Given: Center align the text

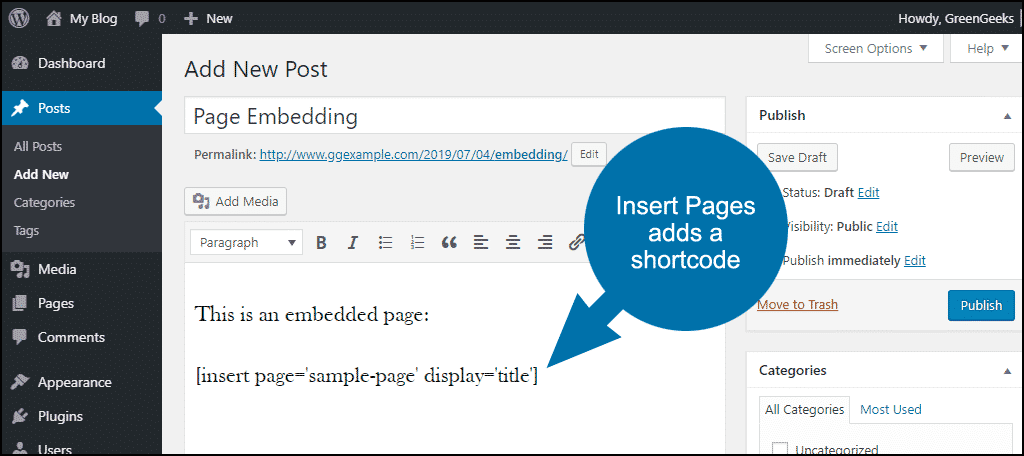Looking at the screenshot, I should tap(513, 242).
